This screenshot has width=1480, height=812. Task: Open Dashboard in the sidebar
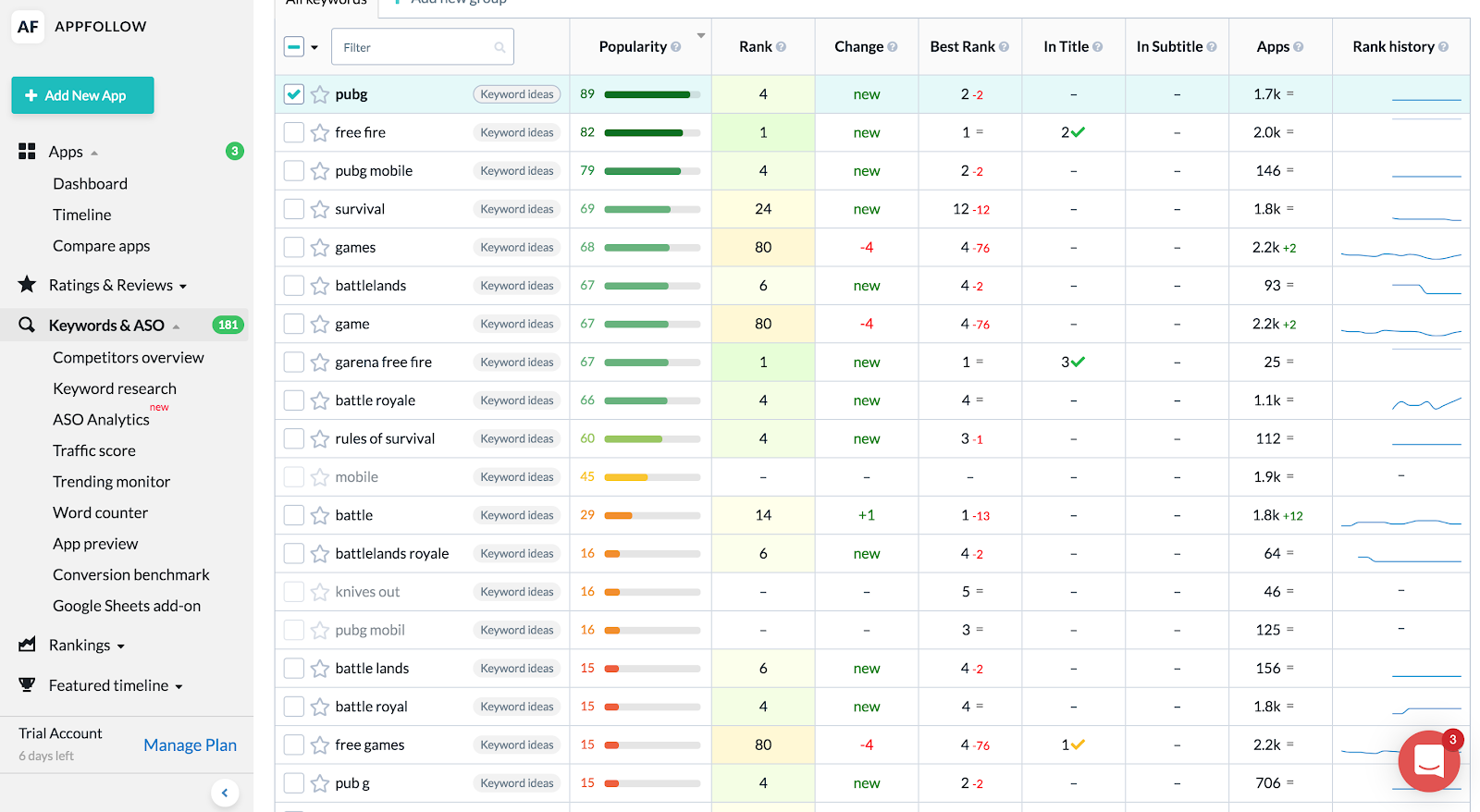(91, 184)
